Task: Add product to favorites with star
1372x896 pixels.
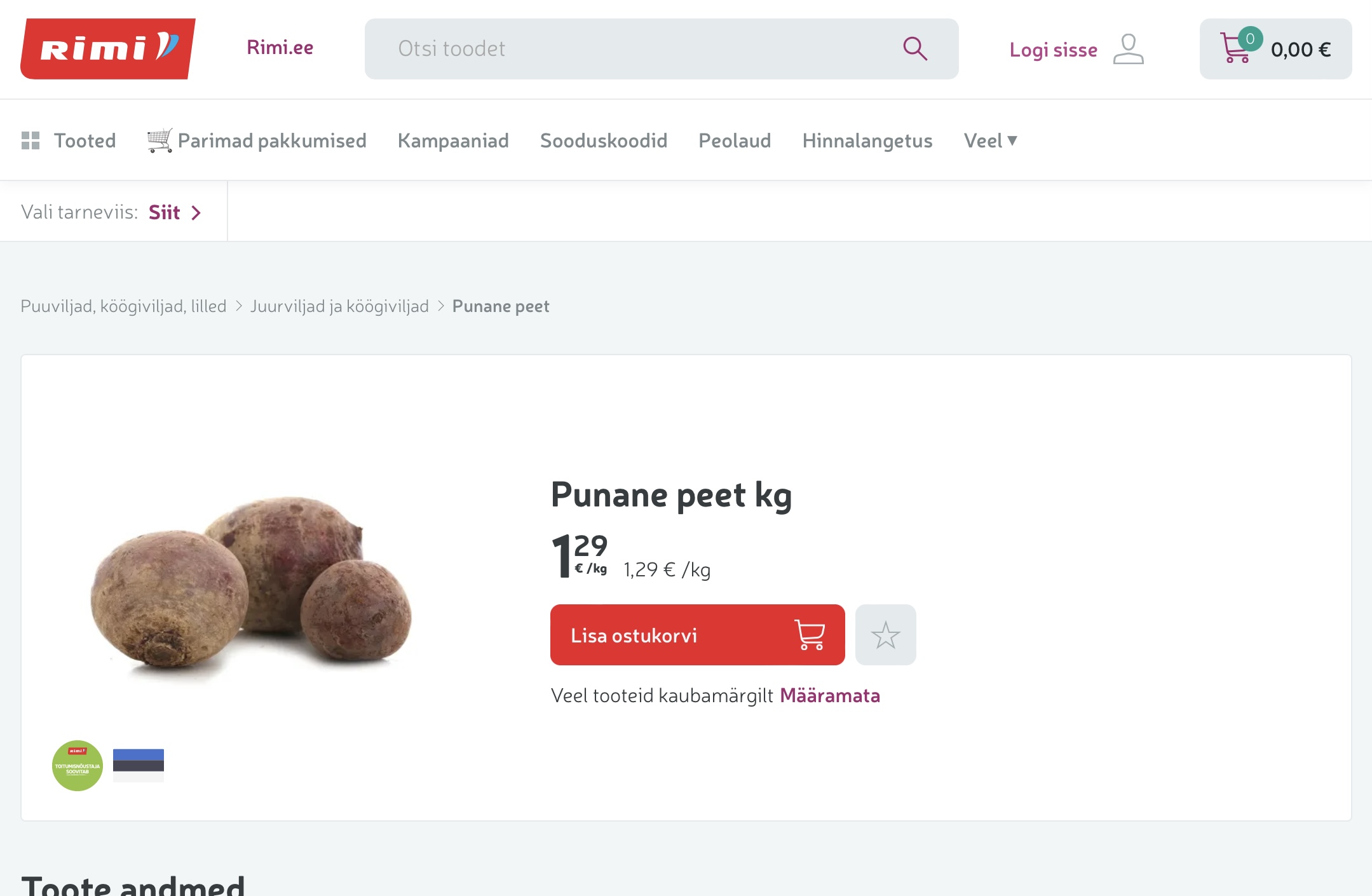Action: tap(885, 635)
